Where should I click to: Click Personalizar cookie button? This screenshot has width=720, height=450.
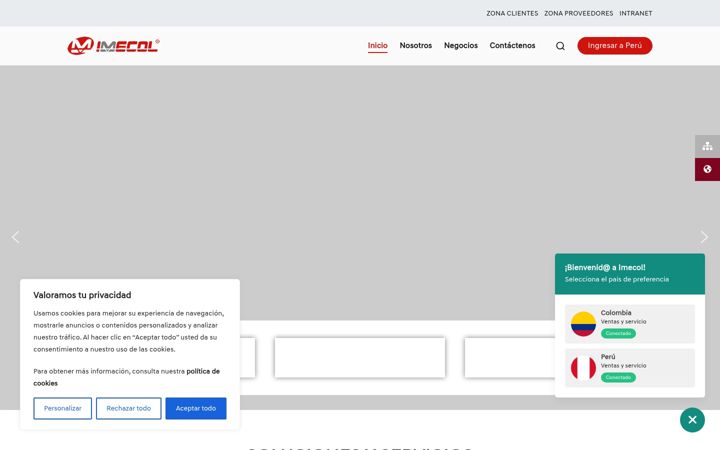pyautogui.click(x=62, y=408)
